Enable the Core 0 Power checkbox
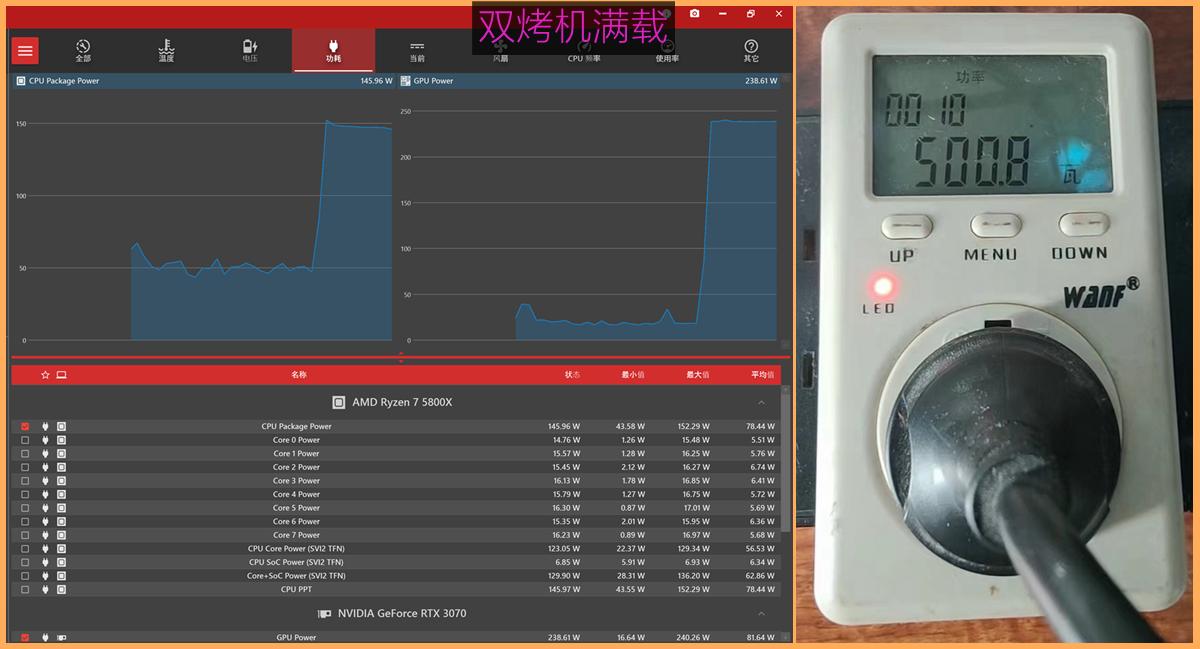 pos(25,439)
